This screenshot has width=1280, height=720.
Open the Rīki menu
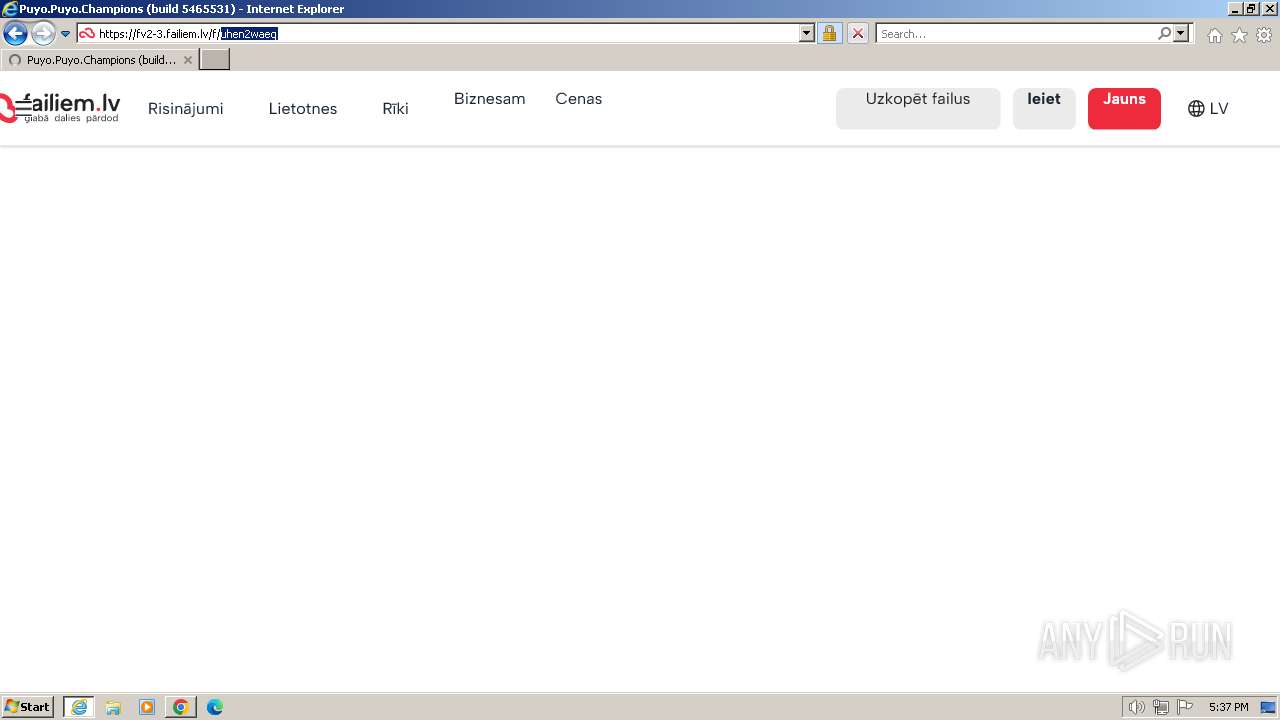396,109
